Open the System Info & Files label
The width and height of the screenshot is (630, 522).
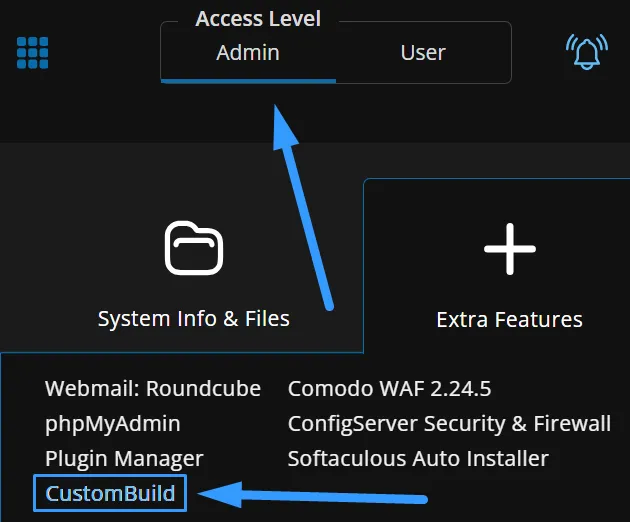194,319
